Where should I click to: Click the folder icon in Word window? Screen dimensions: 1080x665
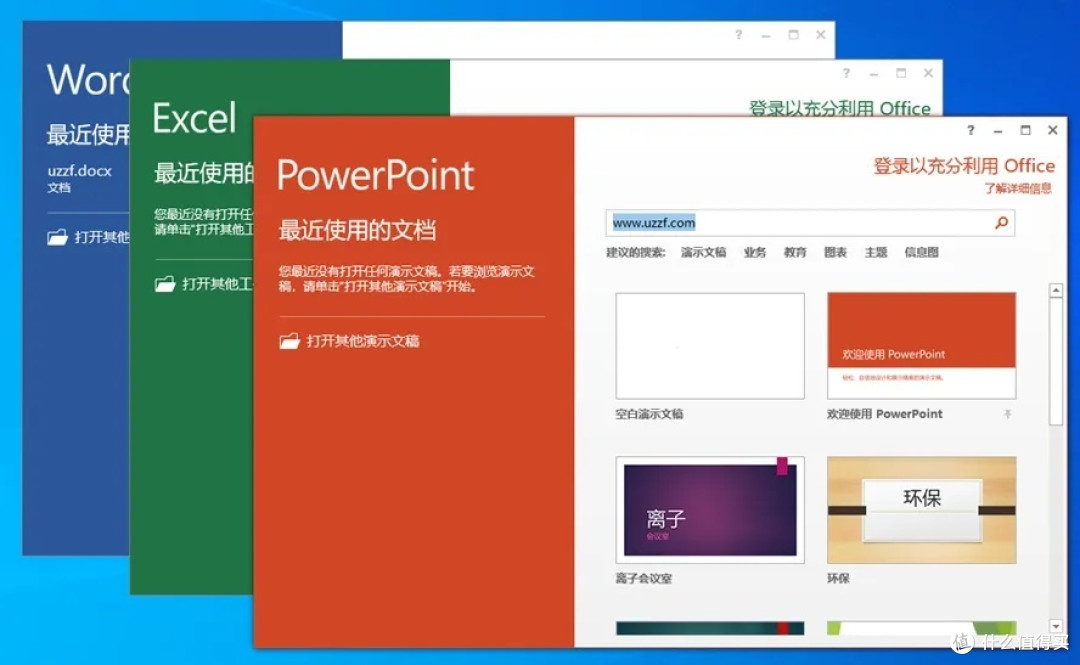coord(57,237)
